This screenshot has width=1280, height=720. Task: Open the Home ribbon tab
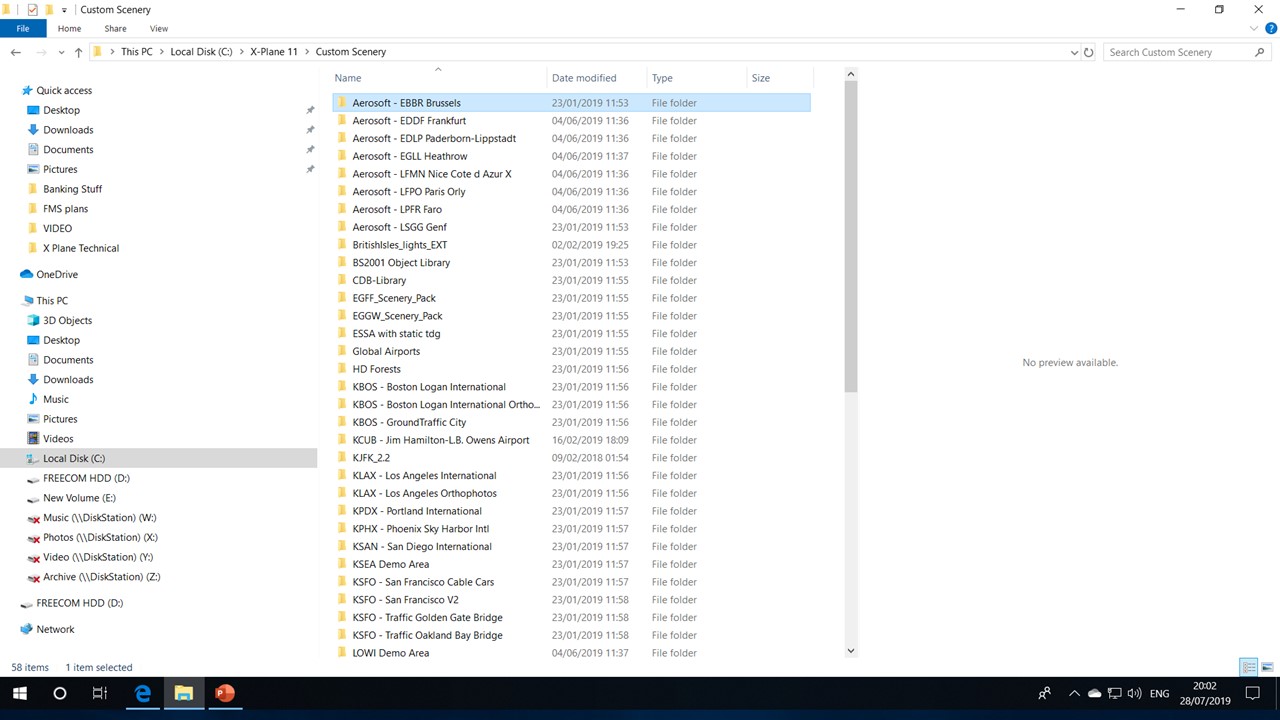tap(69, 29)
